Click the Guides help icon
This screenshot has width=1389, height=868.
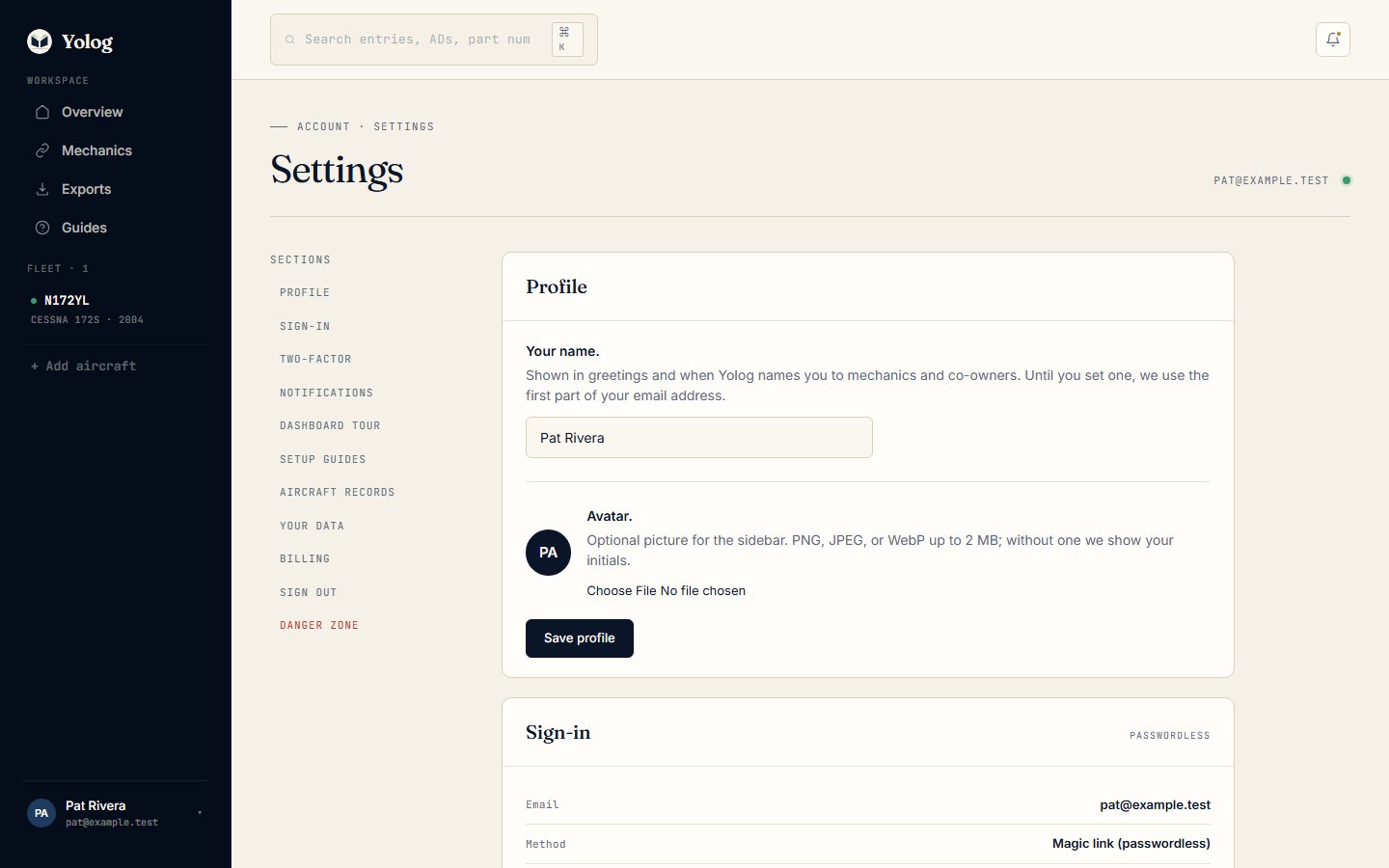coord(42,228)
